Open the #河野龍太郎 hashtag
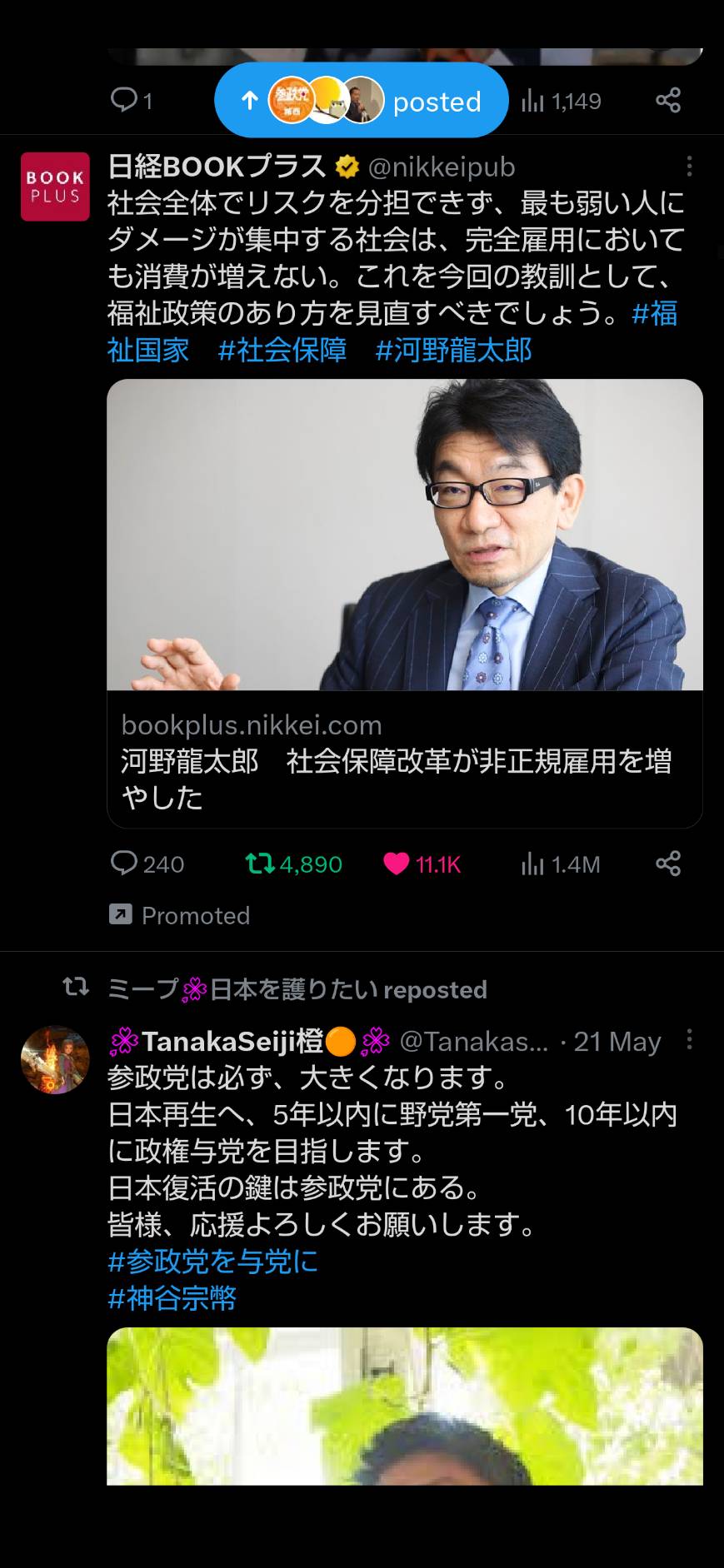The height and width of the screenshot is (1568, 724). click(453, 350)
